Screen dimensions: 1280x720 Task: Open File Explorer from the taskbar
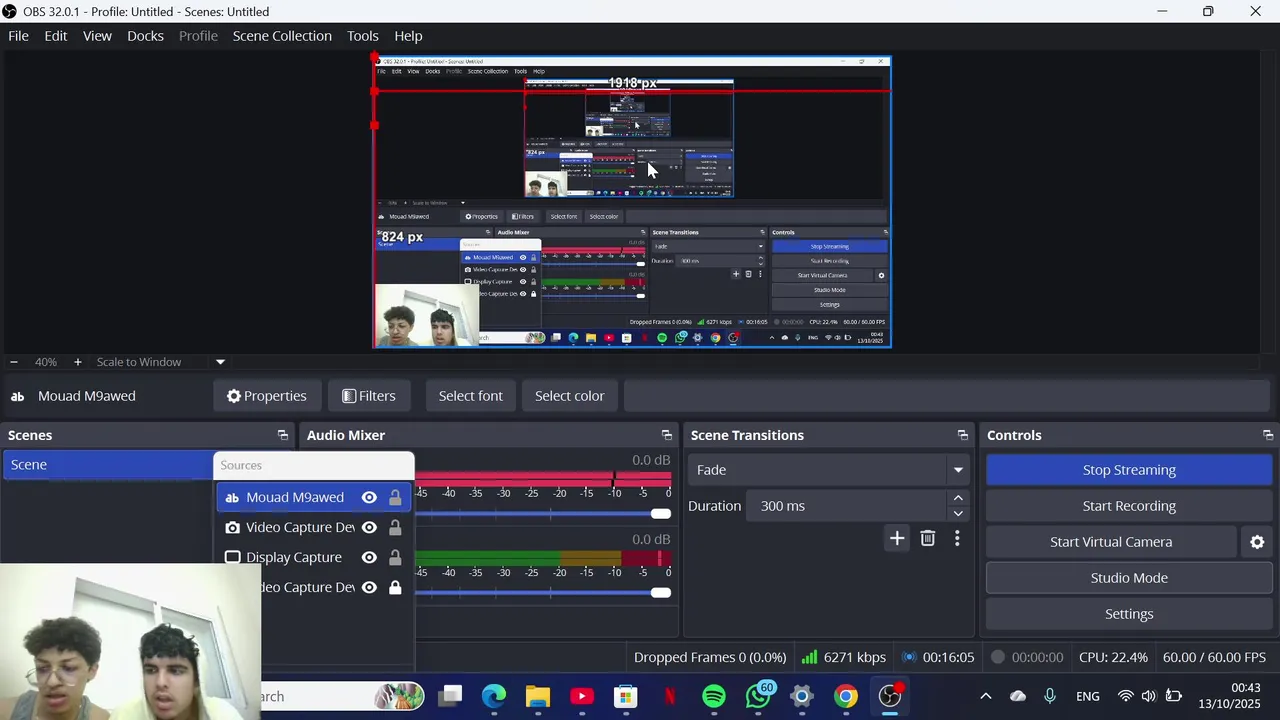click(538, 696)
